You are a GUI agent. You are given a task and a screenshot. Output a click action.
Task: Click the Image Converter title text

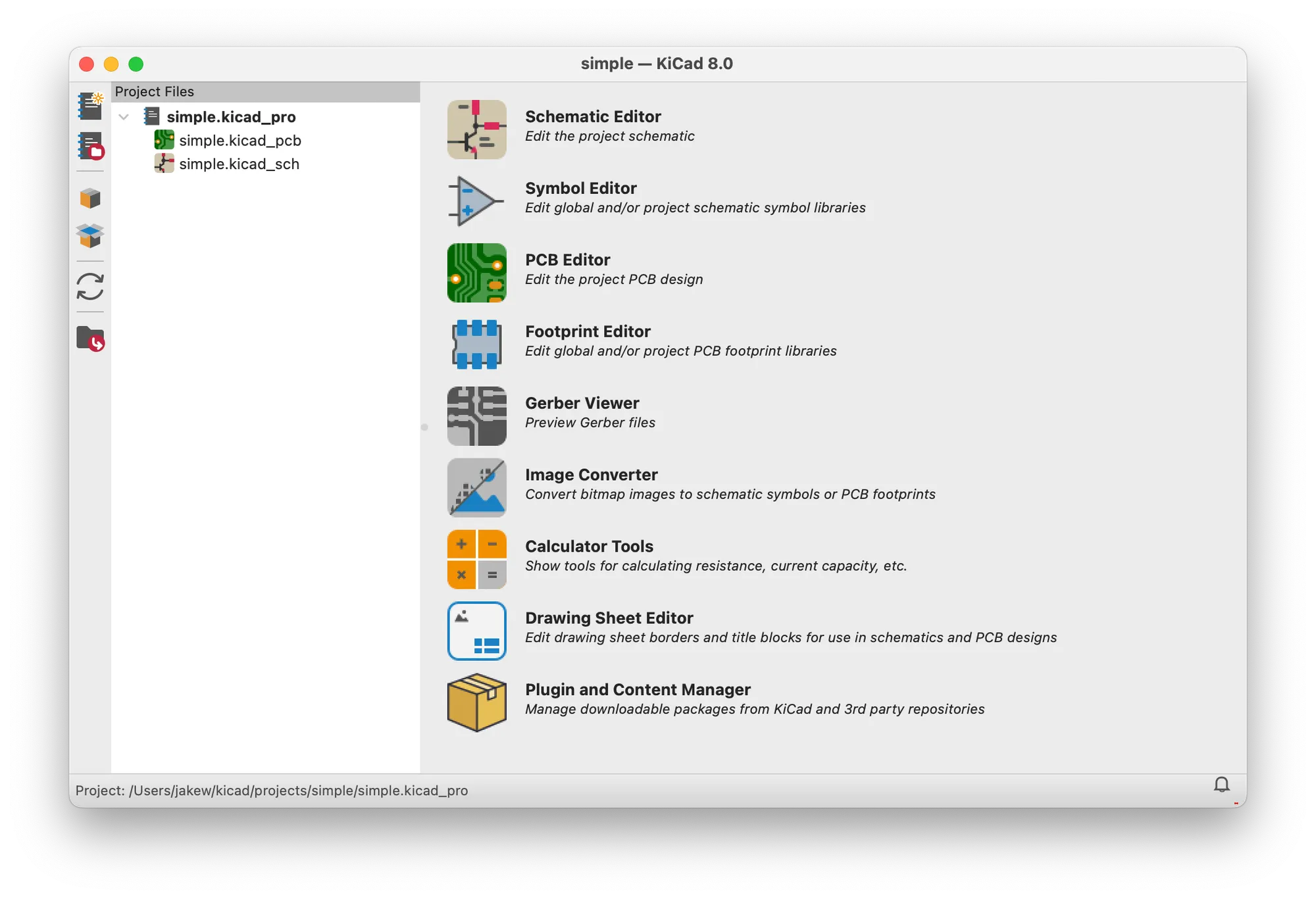click(592, 475)
